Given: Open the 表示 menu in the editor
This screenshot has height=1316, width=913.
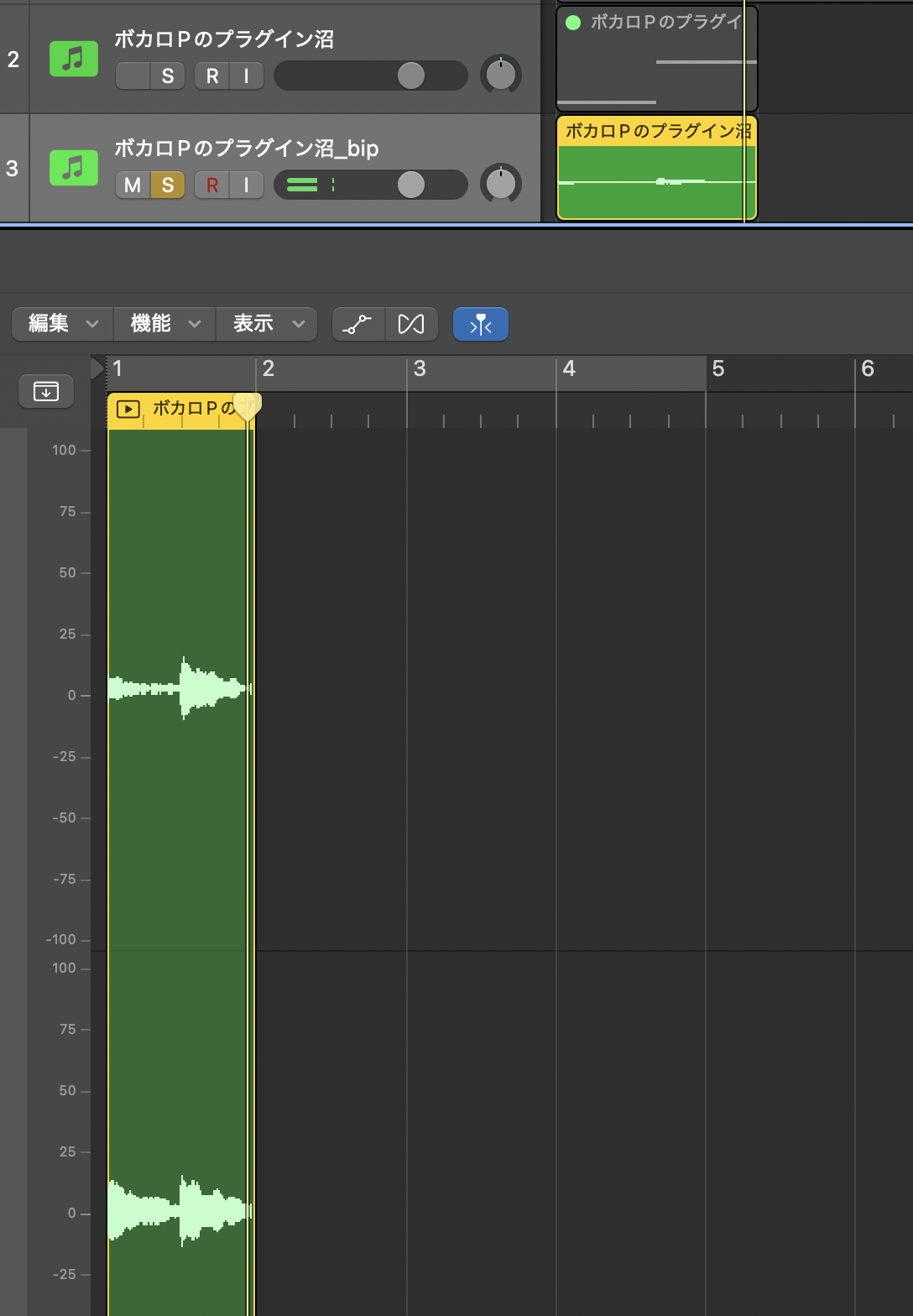Looking at the screenshot, I should click(x=267, y=323).
